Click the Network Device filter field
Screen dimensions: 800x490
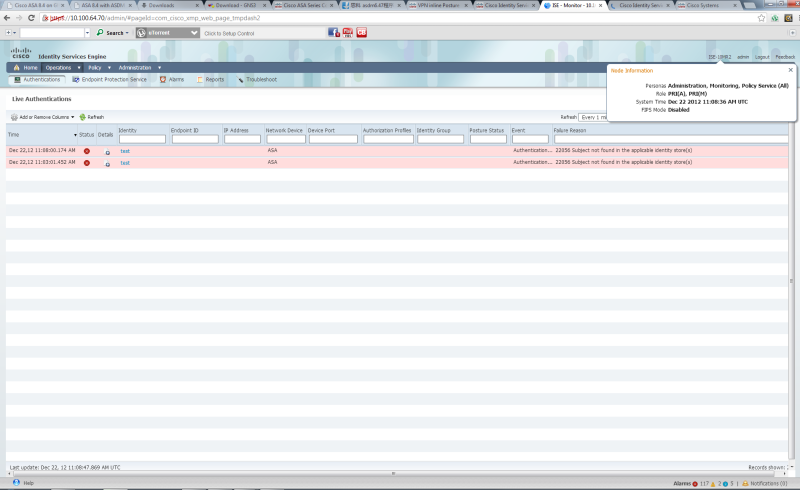pyautogui.click(x=286, y=139)
